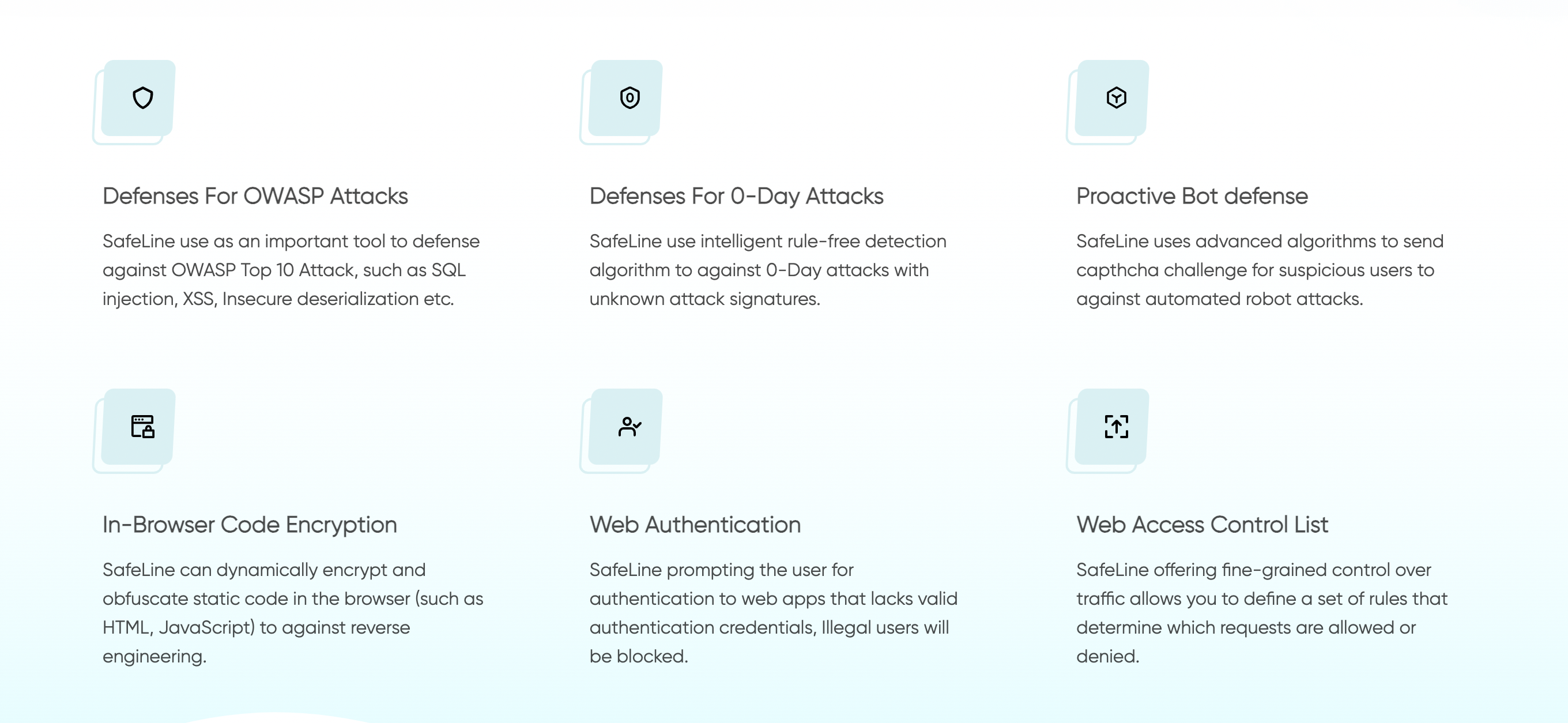Click the browser lock icon for Code Encryption
The width and height of the screenshot is (1568, 723).
point(142,427)
